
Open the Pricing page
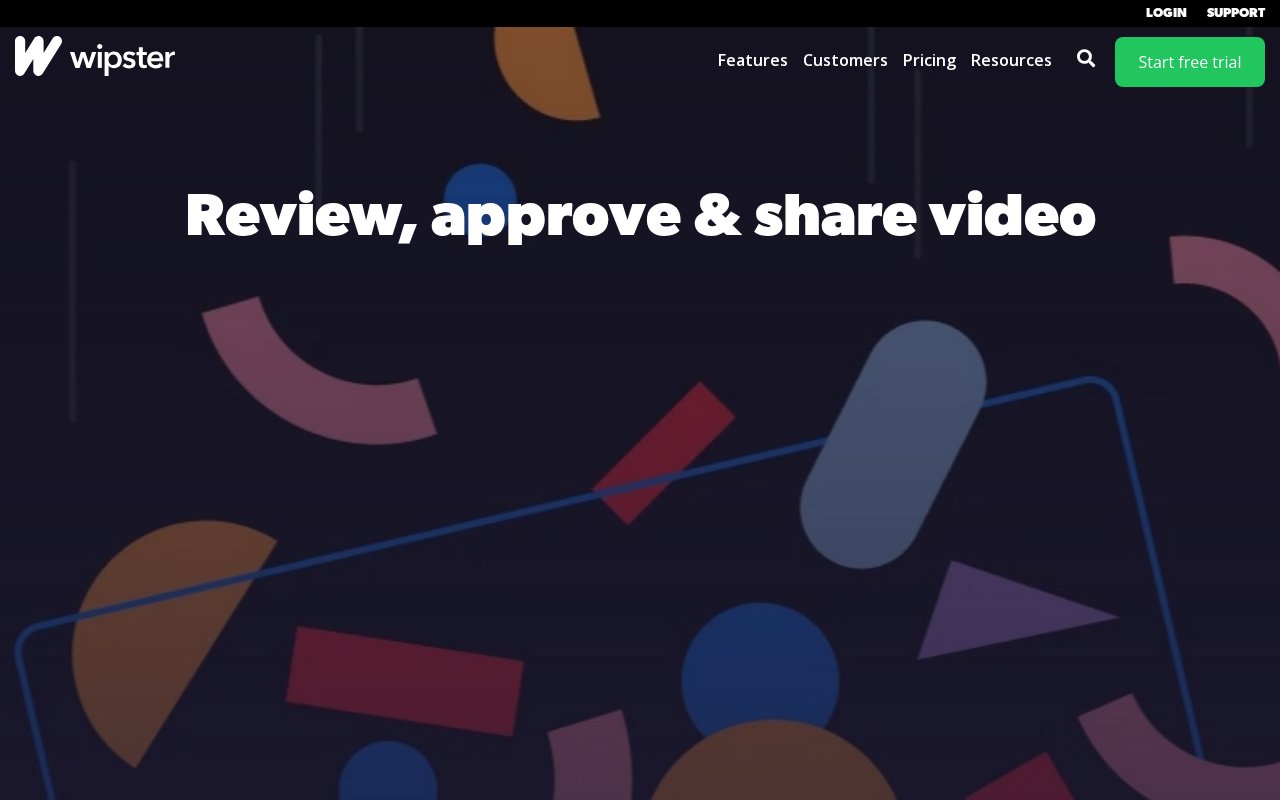tap(929, 60)
